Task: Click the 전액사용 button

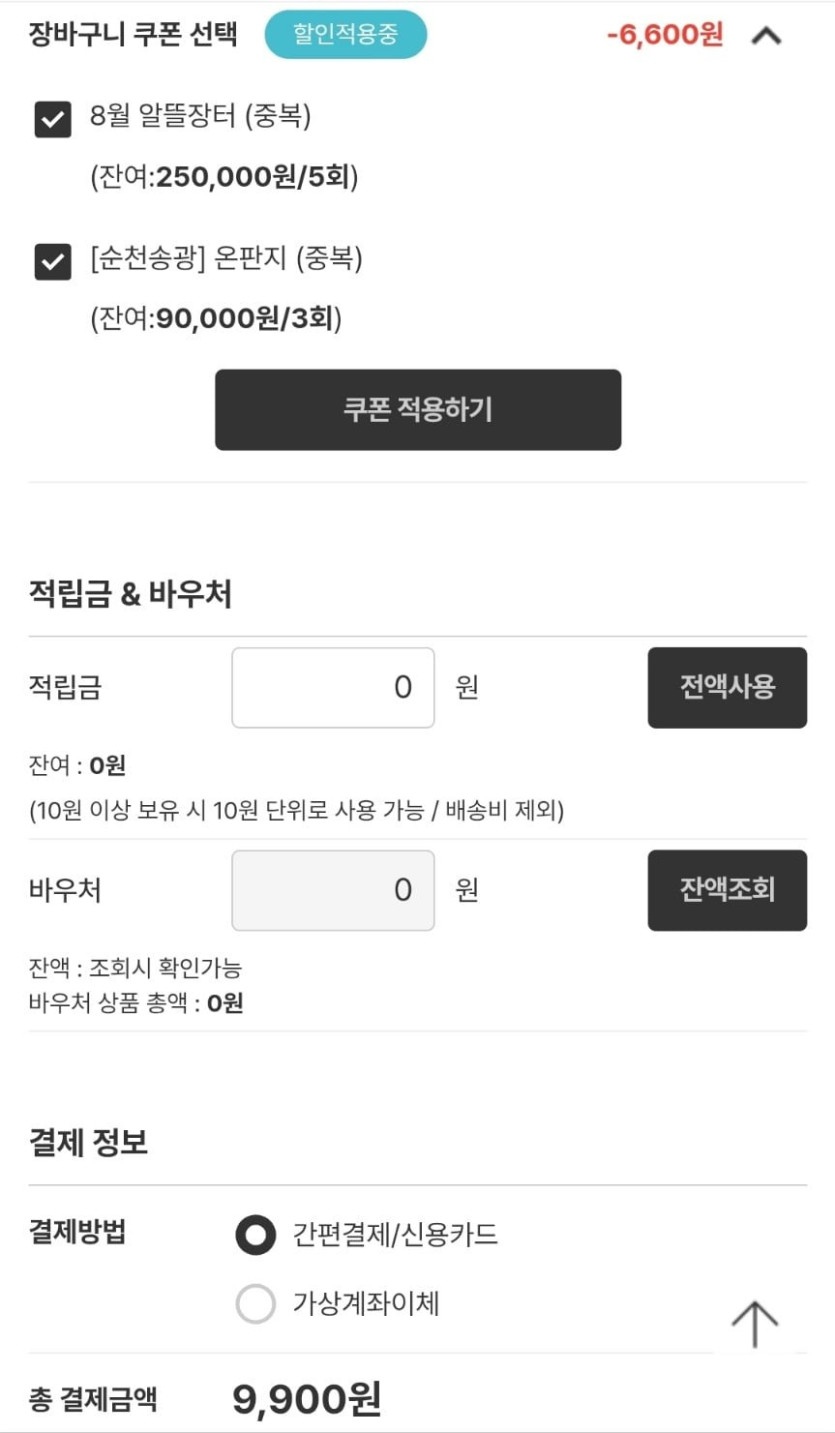Action: coord(727,687)
